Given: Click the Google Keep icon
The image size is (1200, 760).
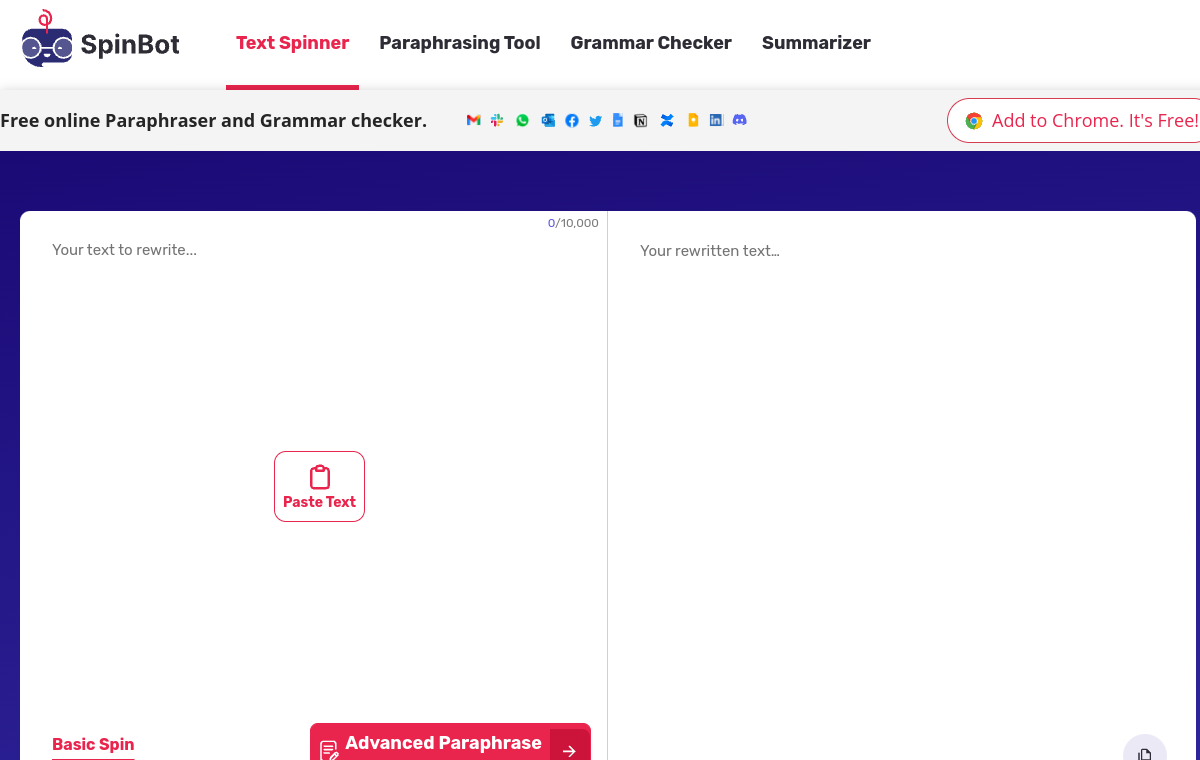Looking at the screenshot, I should coord(693,120).
